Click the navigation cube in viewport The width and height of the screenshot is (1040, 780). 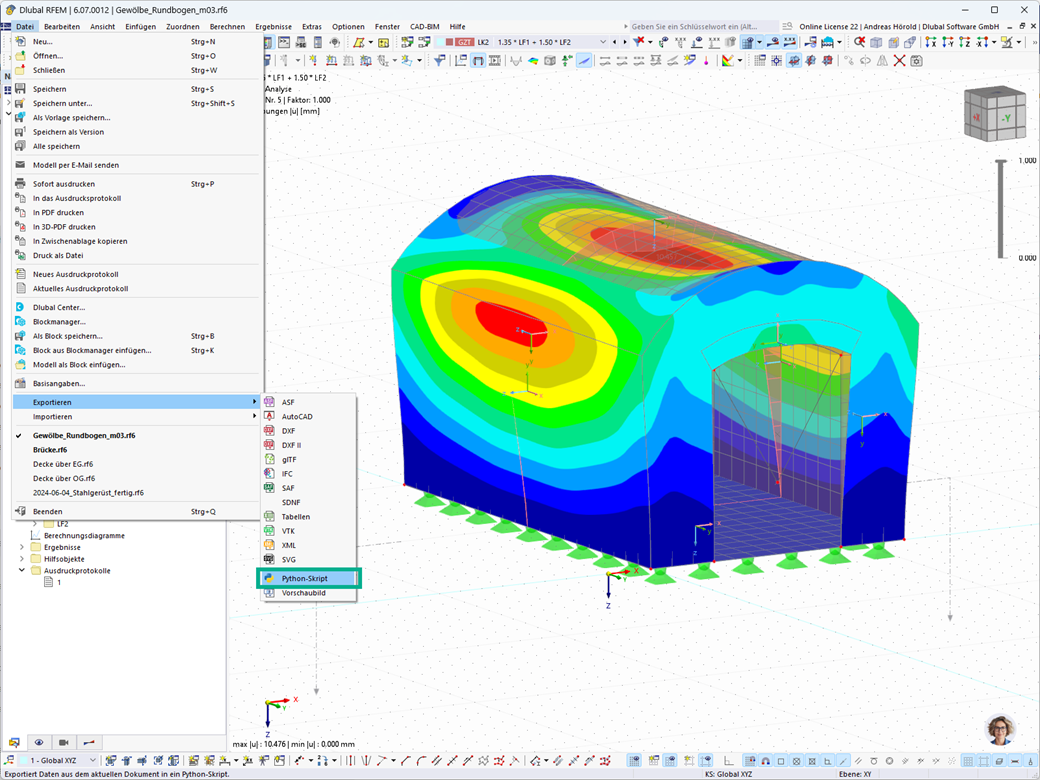point(994,113)
